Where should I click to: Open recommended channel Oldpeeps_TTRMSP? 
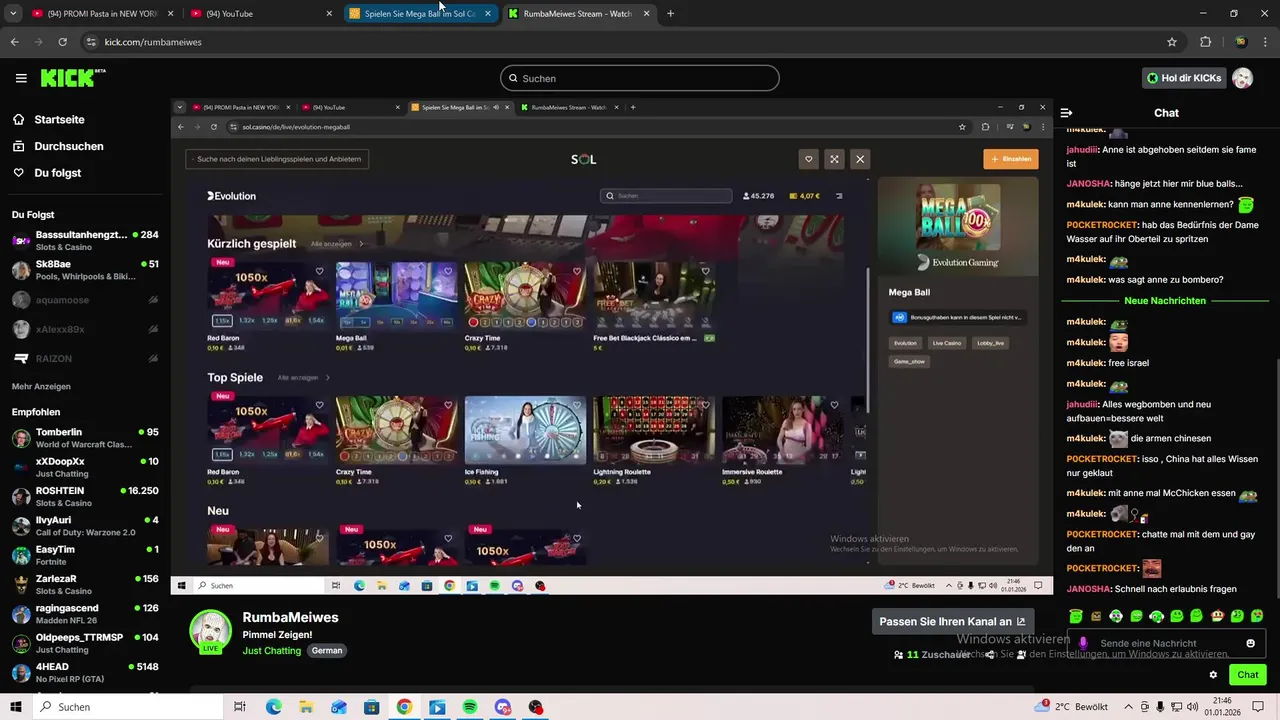pyautogui.click(x=85, y=643)
